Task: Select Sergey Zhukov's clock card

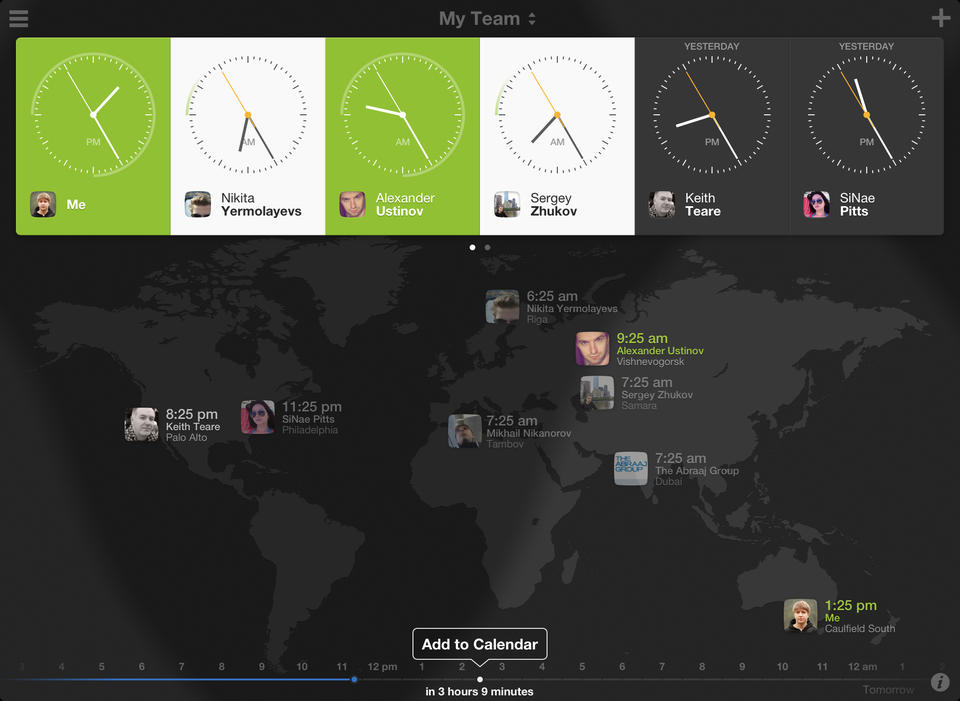Action: [557, 136]
